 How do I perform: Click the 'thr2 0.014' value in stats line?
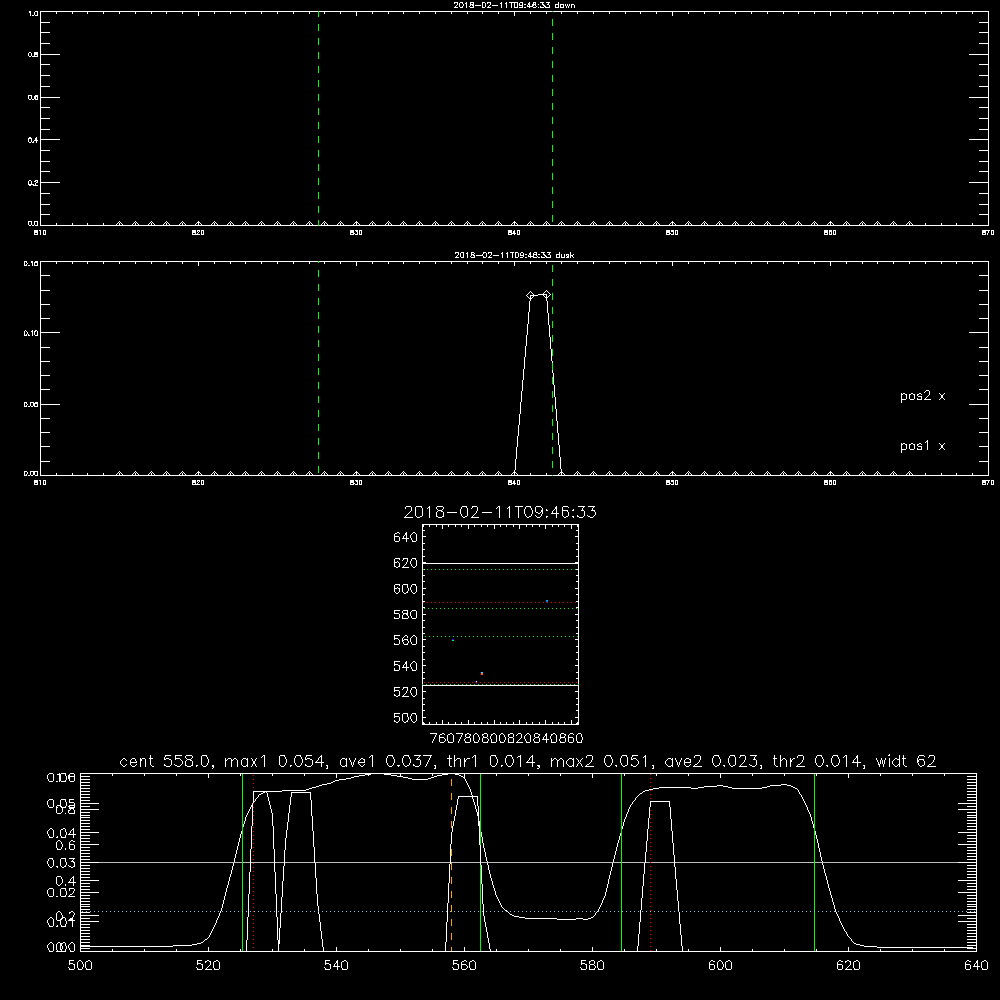pos(817,761)
